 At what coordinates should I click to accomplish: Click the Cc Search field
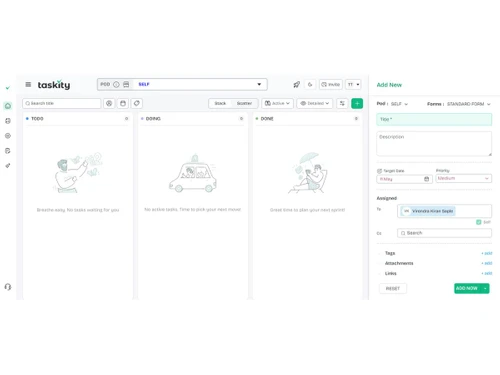(444, 233)
